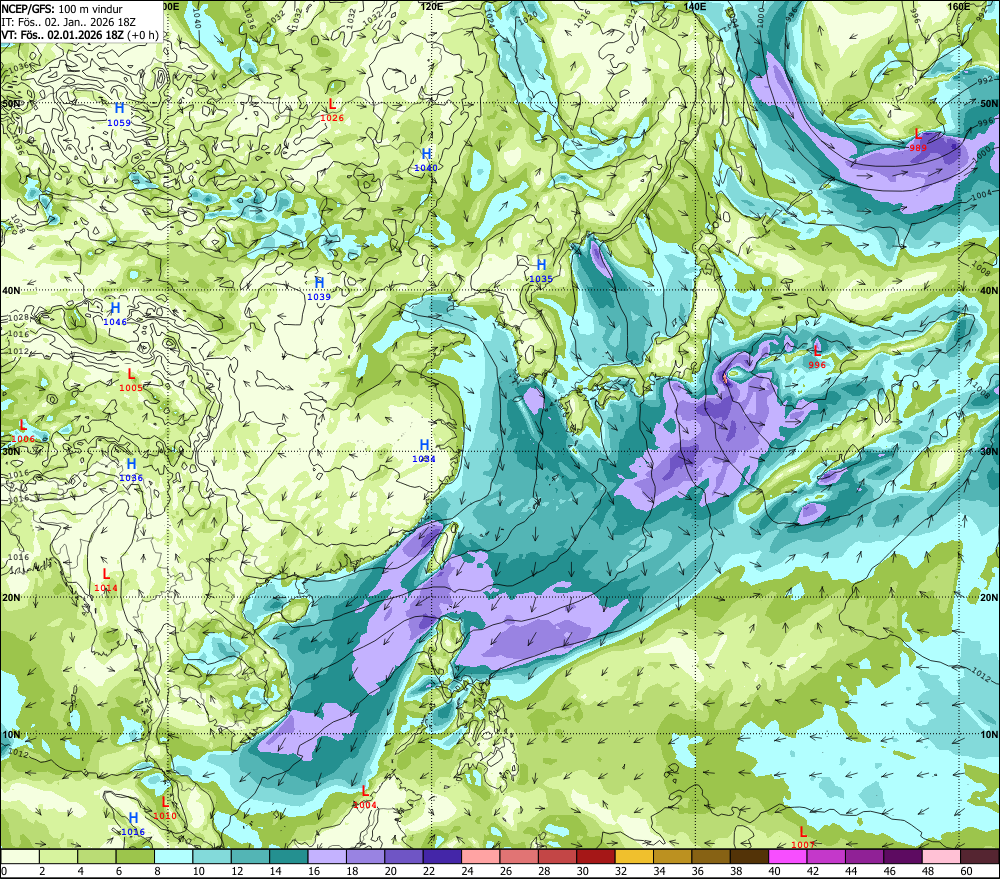Select the L 1004 low-pressure marker

tap(365, 797)
